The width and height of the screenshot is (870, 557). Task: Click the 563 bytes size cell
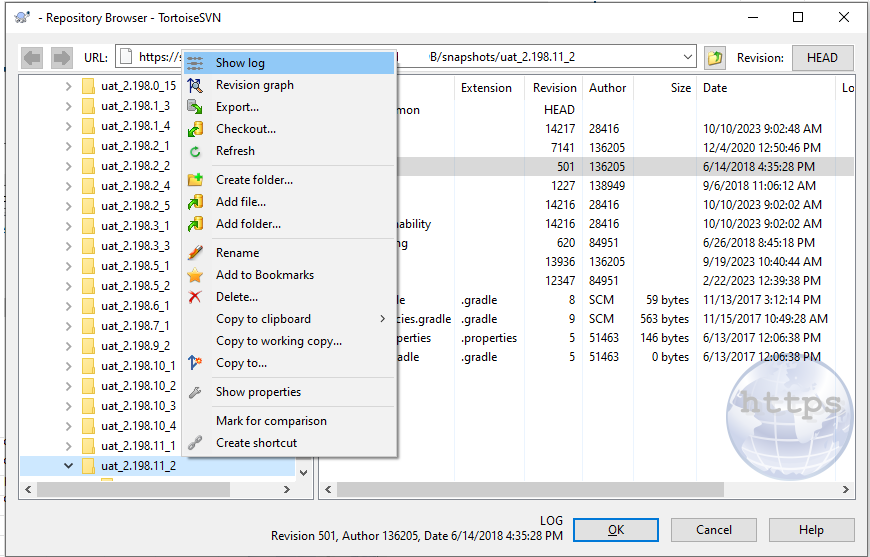point(664,319)
